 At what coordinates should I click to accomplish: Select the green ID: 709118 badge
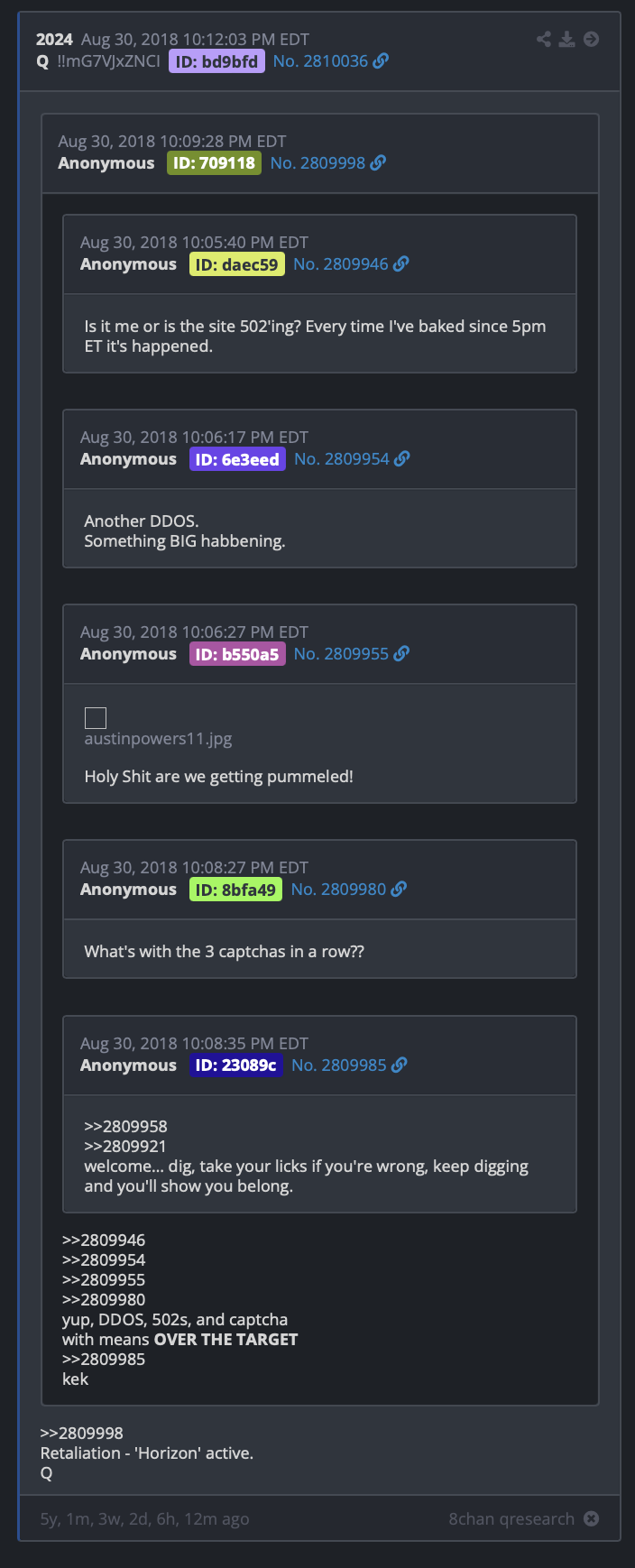pos(214,163)
